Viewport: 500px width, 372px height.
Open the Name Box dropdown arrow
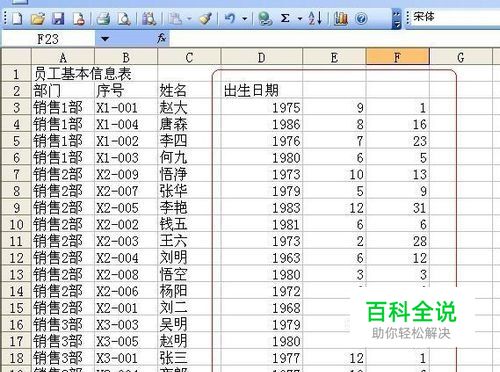(105, 39)
